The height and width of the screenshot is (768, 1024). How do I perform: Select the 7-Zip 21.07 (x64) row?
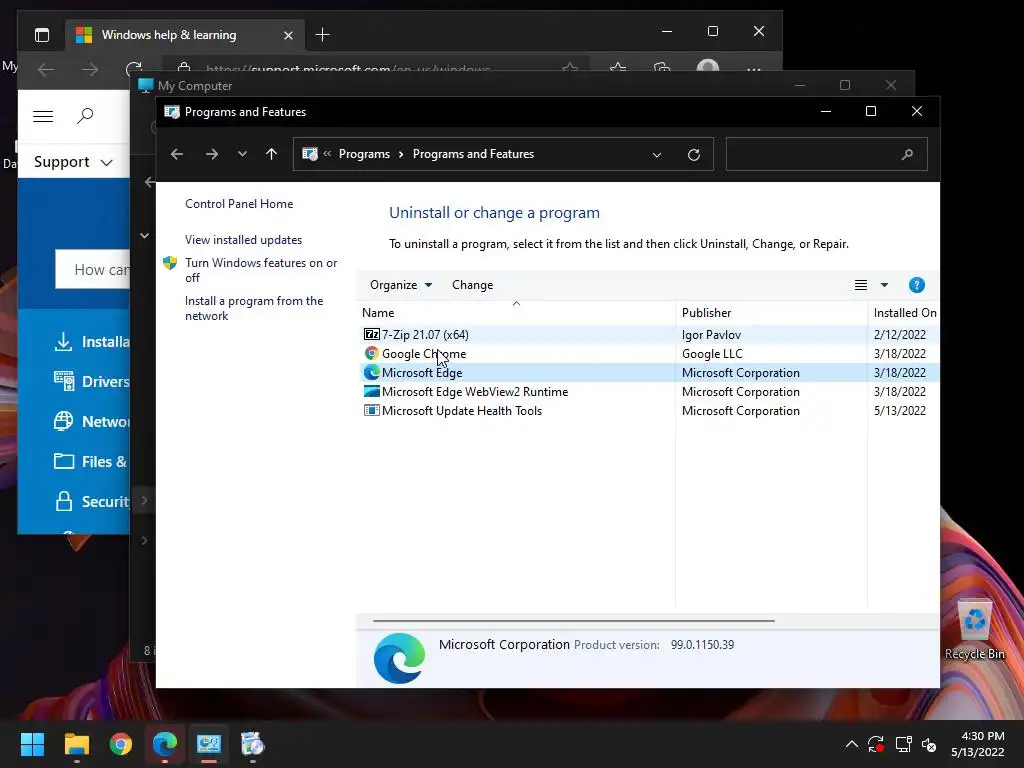[x=649, y=334]
